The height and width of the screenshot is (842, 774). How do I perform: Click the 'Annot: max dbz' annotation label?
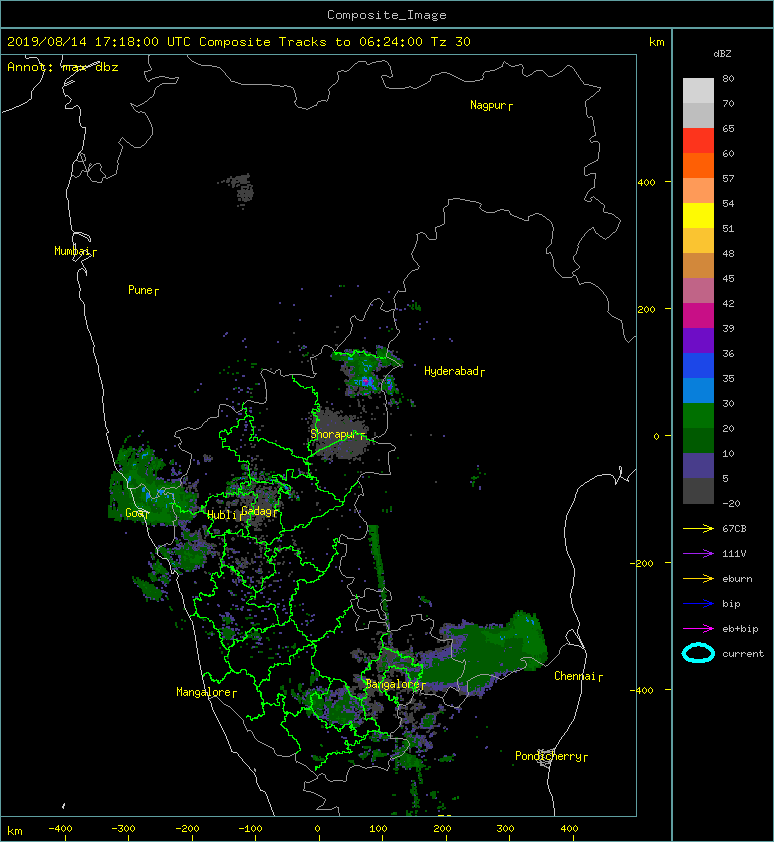pos(63,68)
